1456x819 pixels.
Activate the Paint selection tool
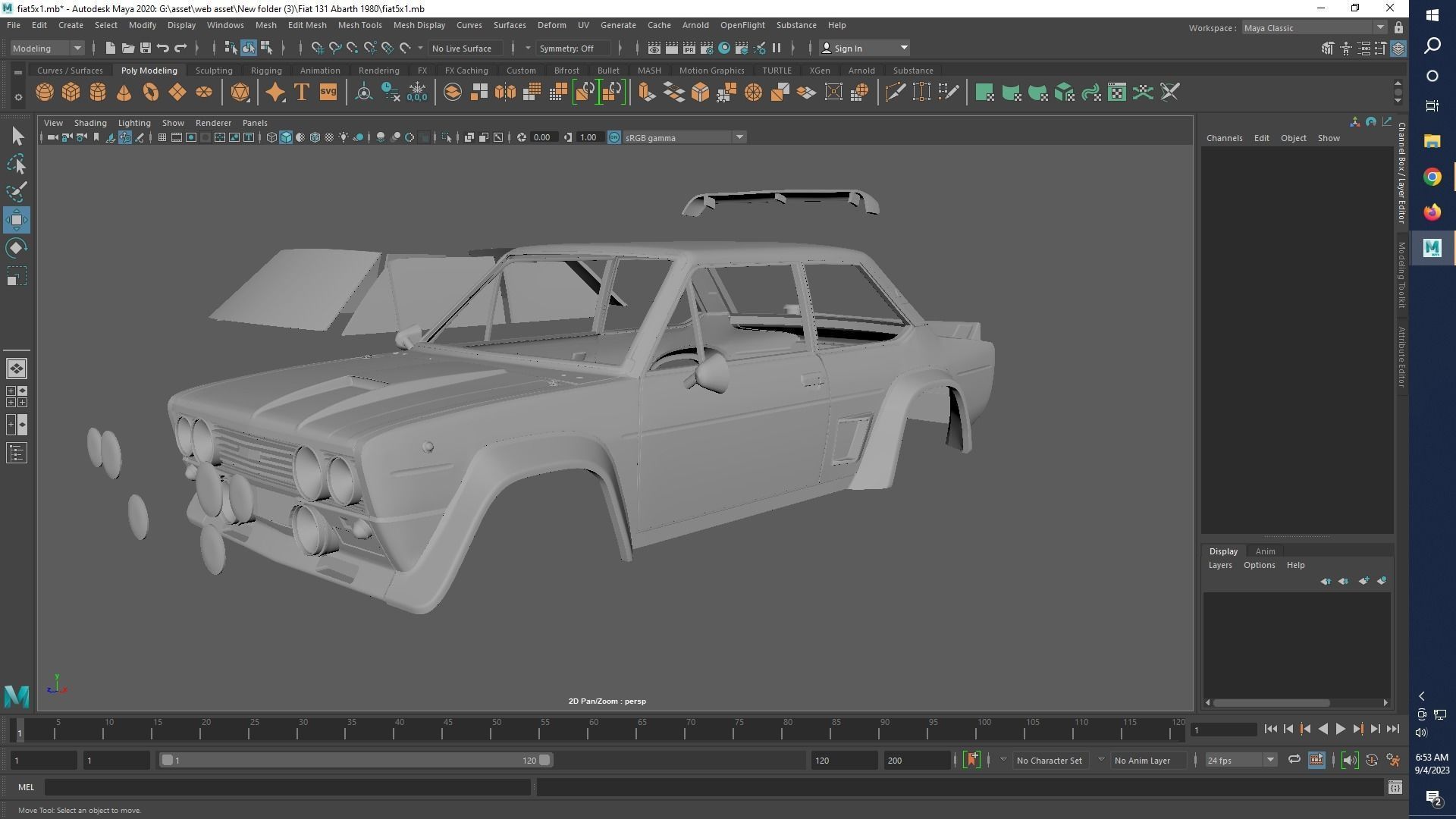pyautogui.click(x=17, y=192)
